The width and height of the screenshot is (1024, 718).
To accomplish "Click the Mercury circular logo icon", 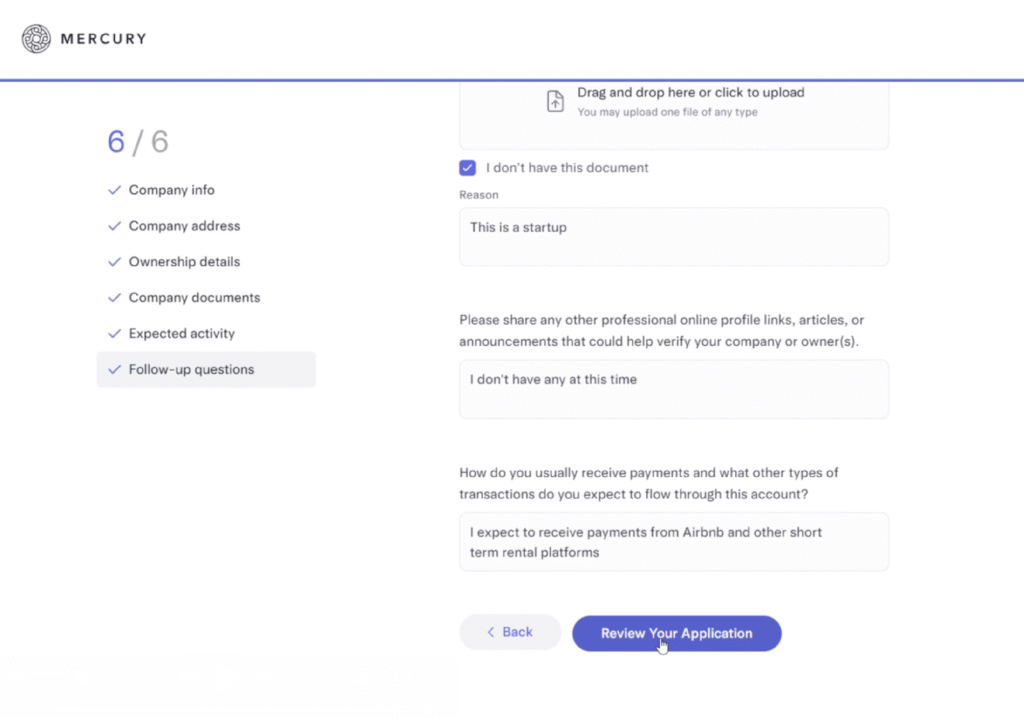I will click(x=36, y=39).
